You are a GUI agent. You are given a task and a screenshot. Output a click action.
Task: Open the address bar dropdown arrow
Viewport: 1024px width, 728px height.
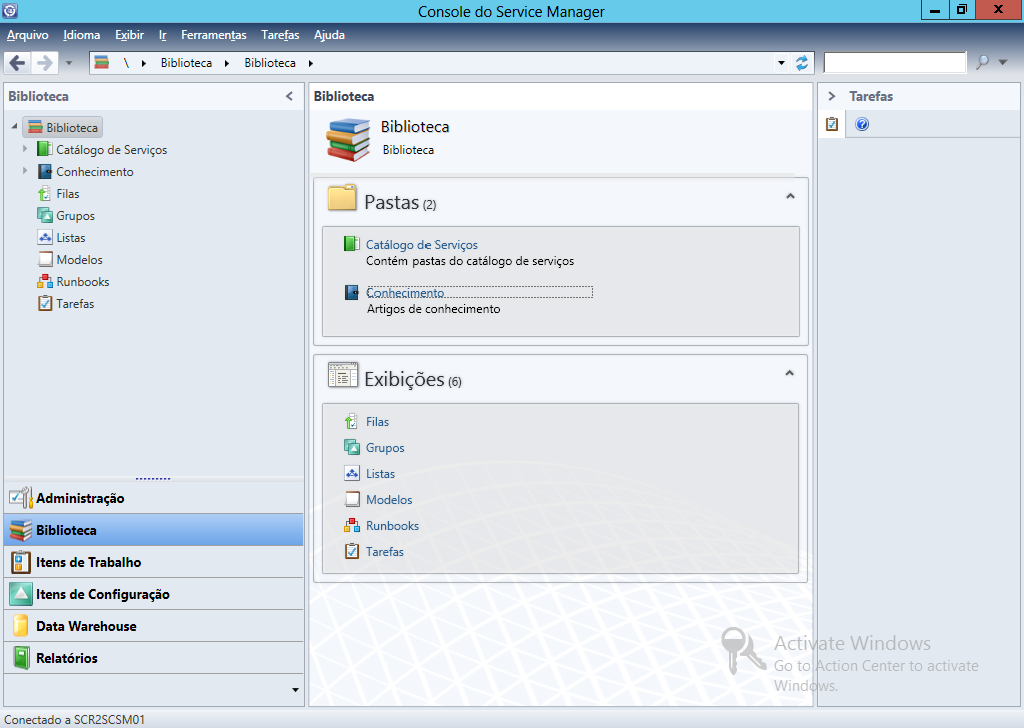coord(781,63)
